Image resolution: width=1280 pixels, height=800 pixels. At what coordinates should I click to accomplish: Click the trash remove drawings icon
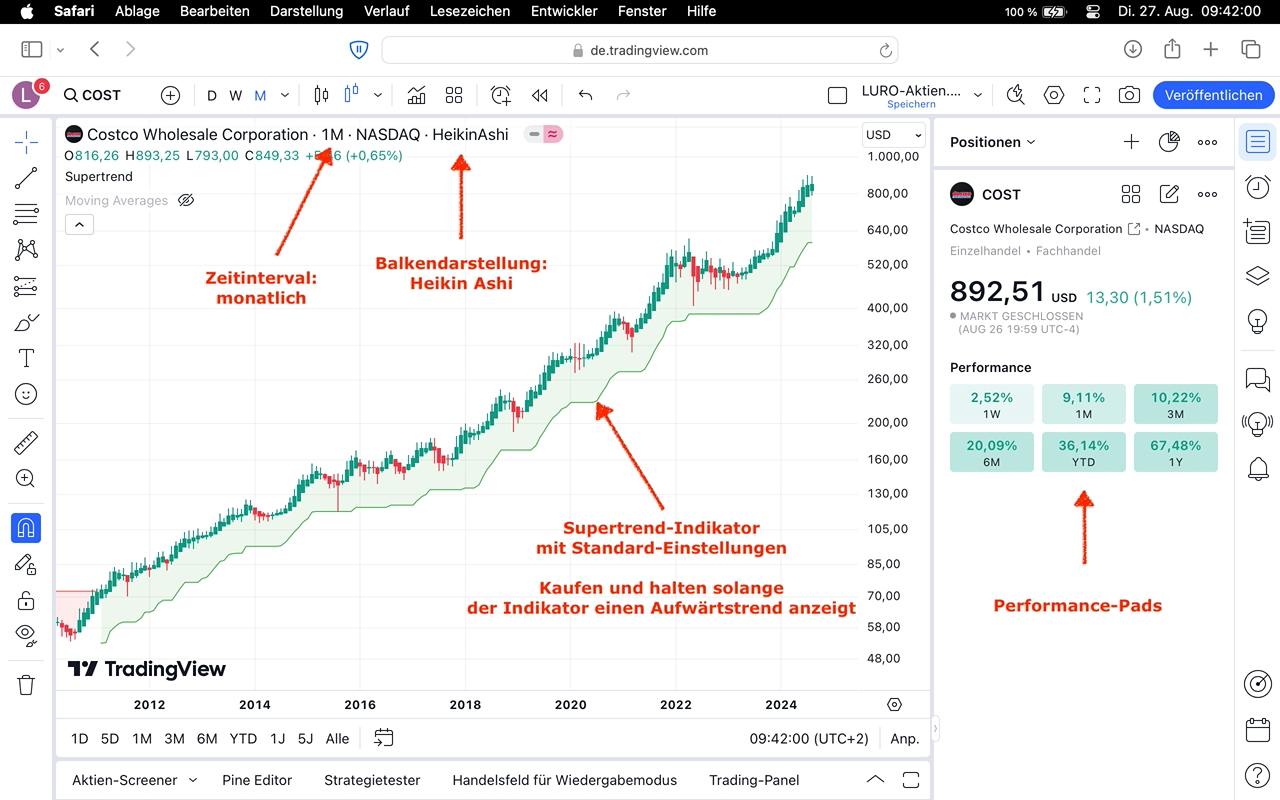pyautogui.click(x=26, y=685)
